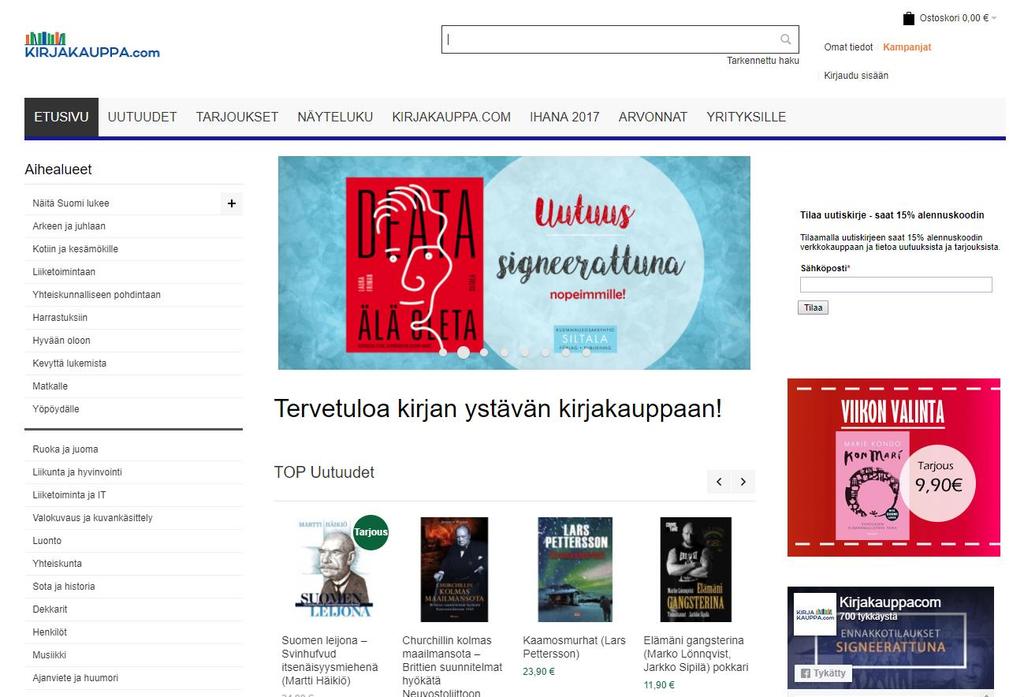Click the Kirjakauppa.com logo
Image resolution: width=1024 pixels, height=697 pixels.
pyautogui.click(x=92, y=46)
